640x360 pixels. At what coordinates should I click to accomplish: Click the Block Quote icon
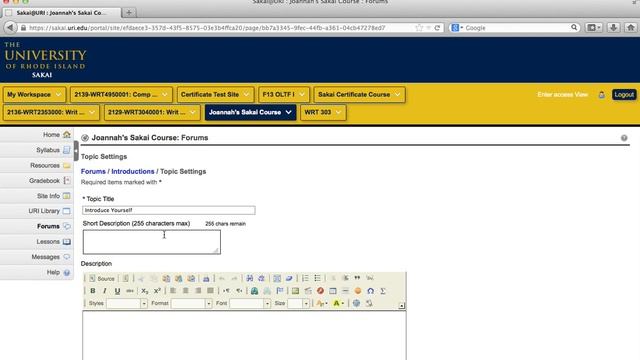click(x=357, y=278)
